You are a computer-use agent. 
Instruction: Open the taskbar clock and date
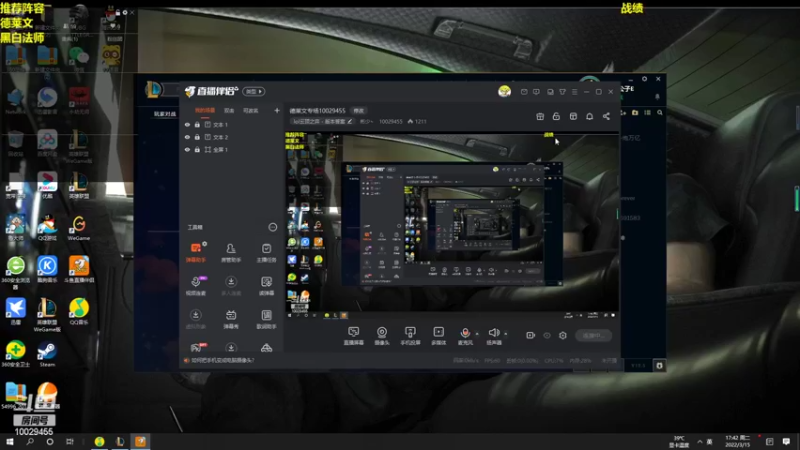(x=738, y=442)
